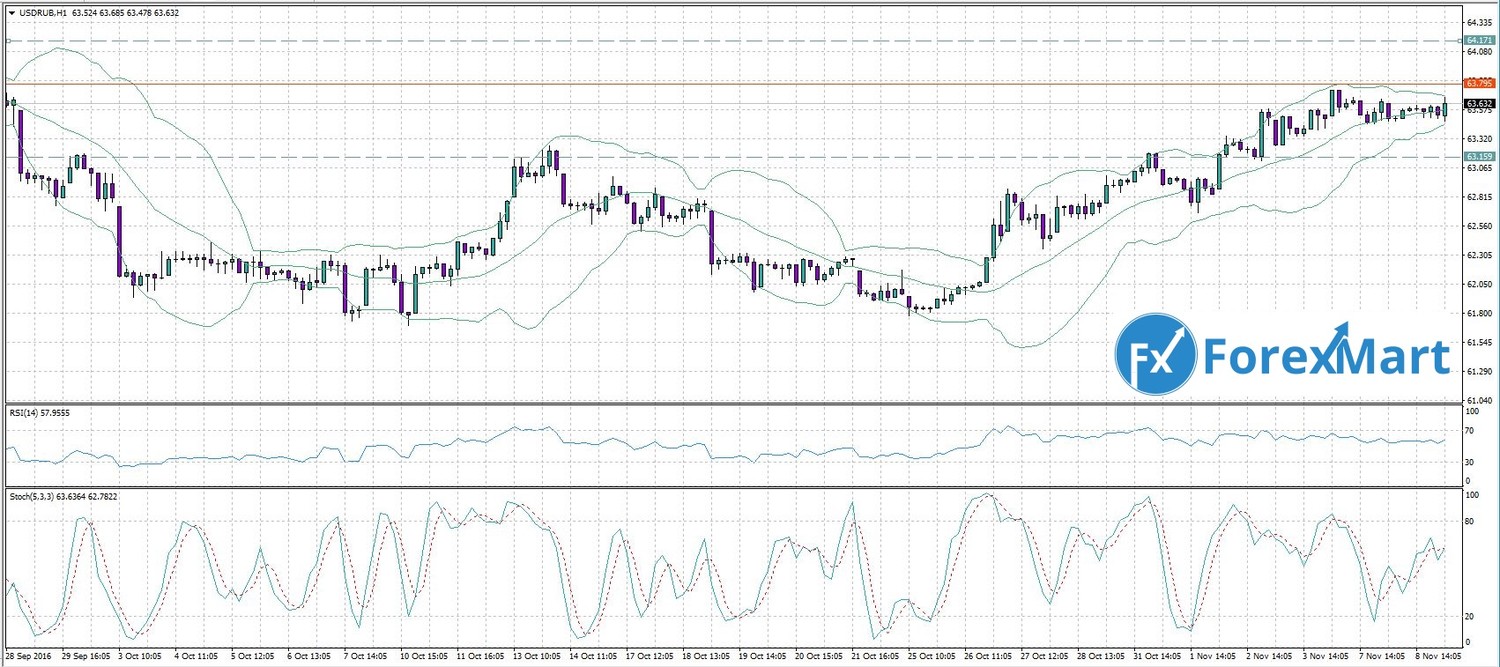
Task: Click the black 63.632 current price tag
Action: 1480,103
